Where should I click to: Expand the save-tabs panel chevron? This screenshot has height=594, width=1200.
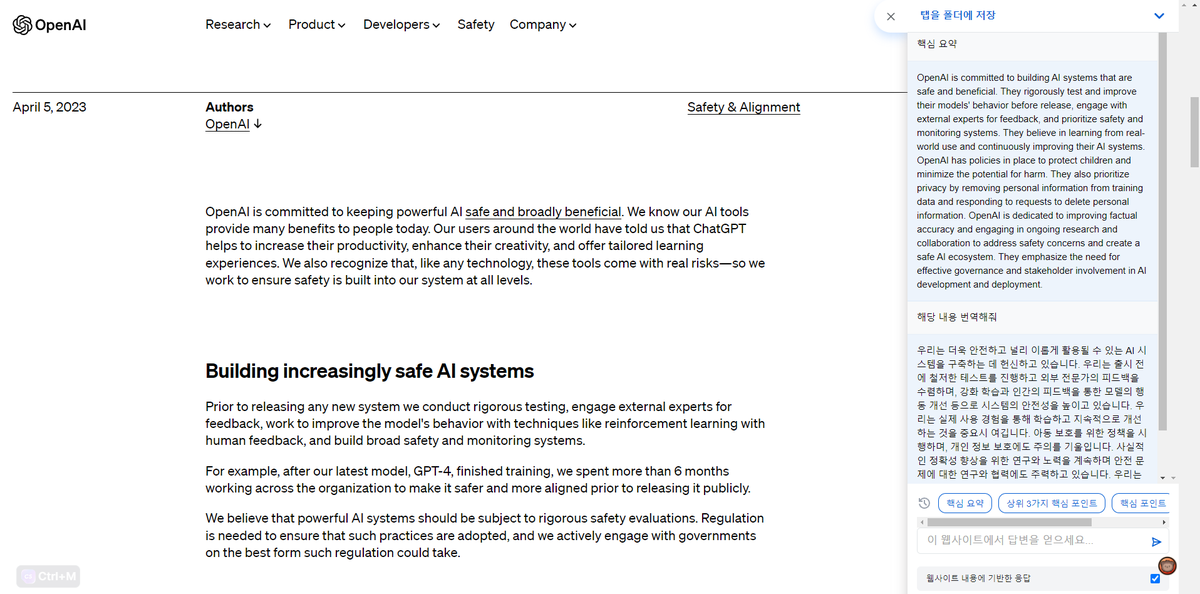click(x=1159, y=16)
